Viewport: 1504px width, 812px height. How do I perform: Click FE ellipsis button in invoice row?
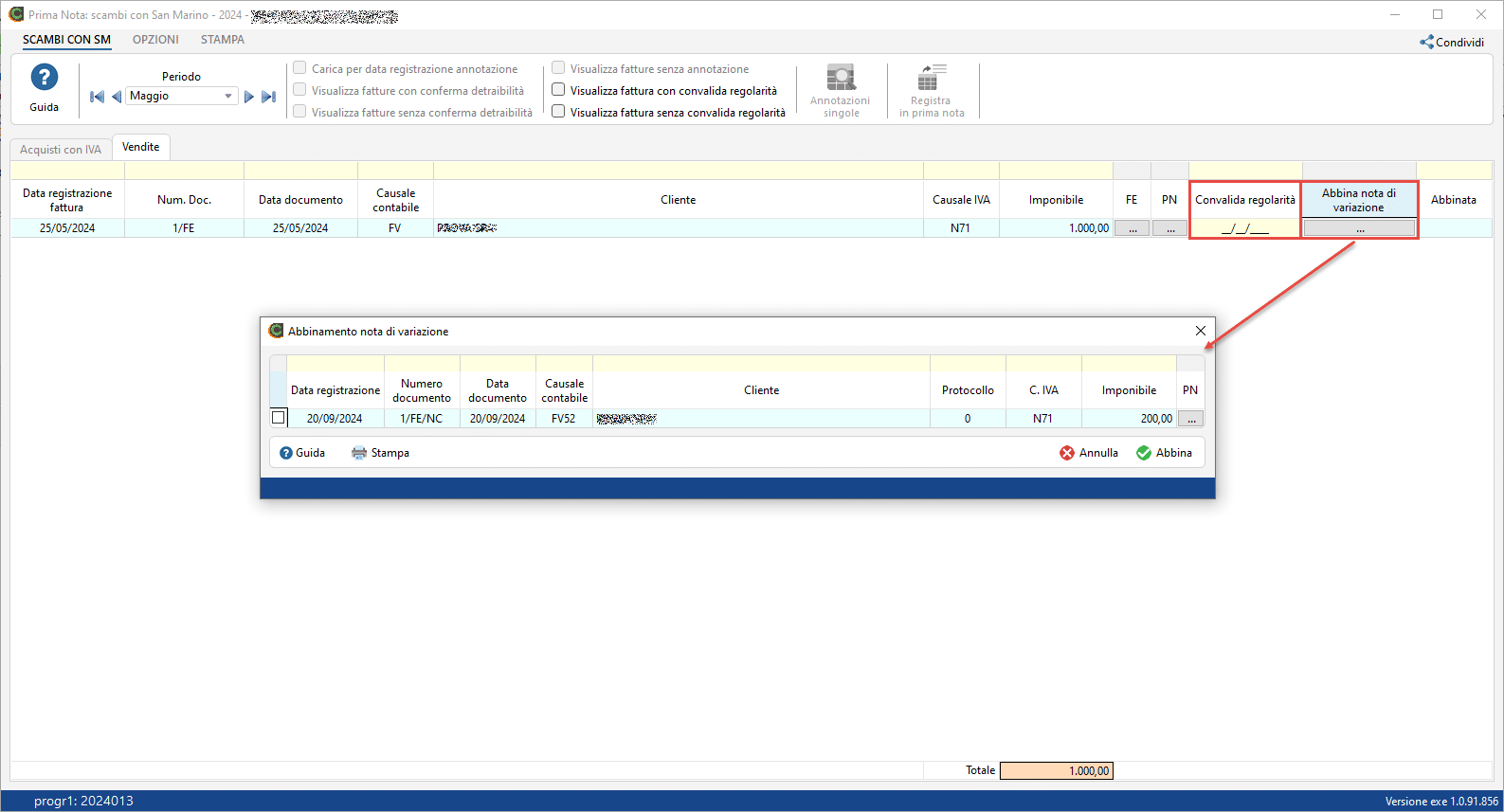(x=1132, y=228)
